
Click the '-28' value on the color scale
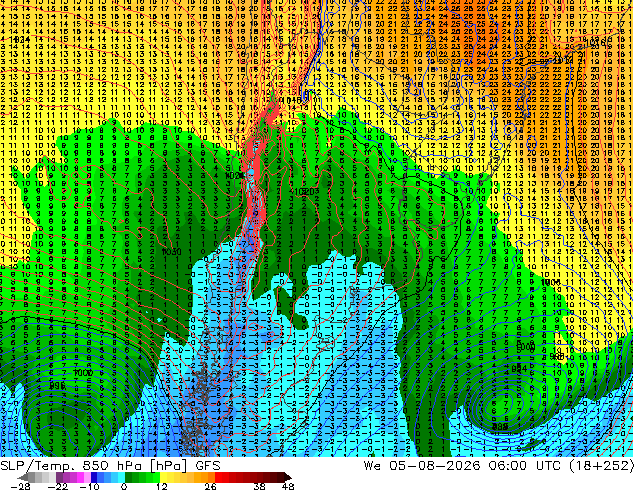tap(20, 486)
